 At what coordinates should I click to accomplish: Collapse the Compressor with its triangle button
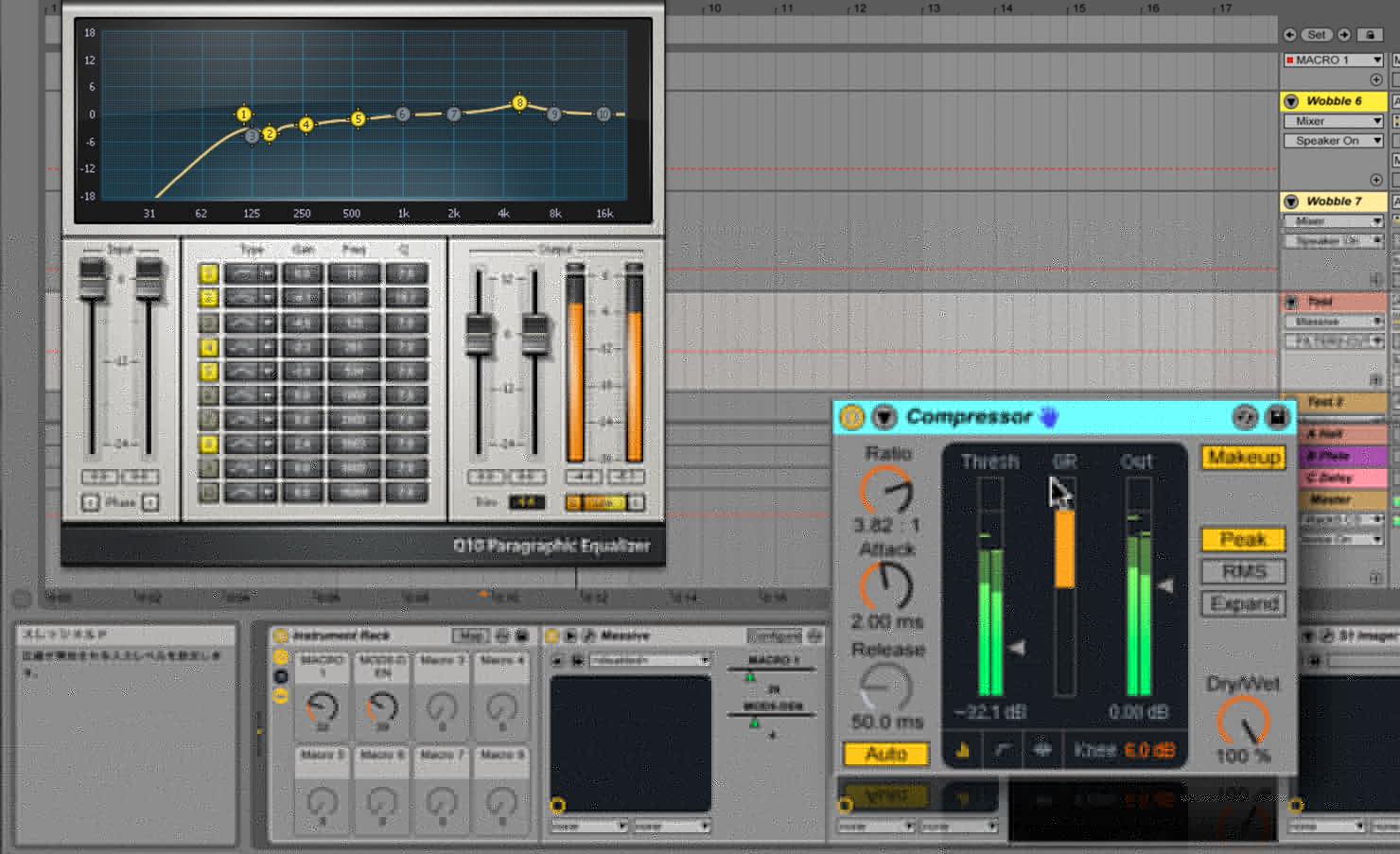tap(884, 416)
